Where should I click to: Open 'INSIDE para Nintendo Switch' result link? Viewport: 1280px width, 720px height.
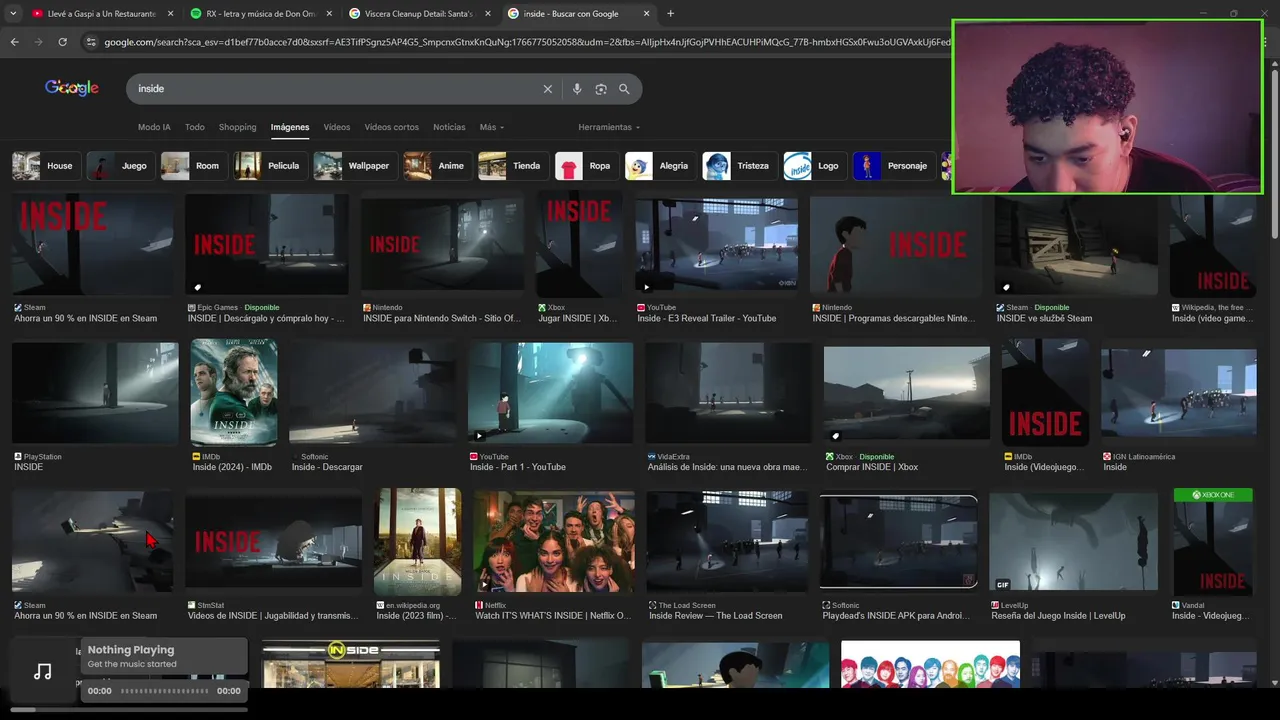point(442,319)
